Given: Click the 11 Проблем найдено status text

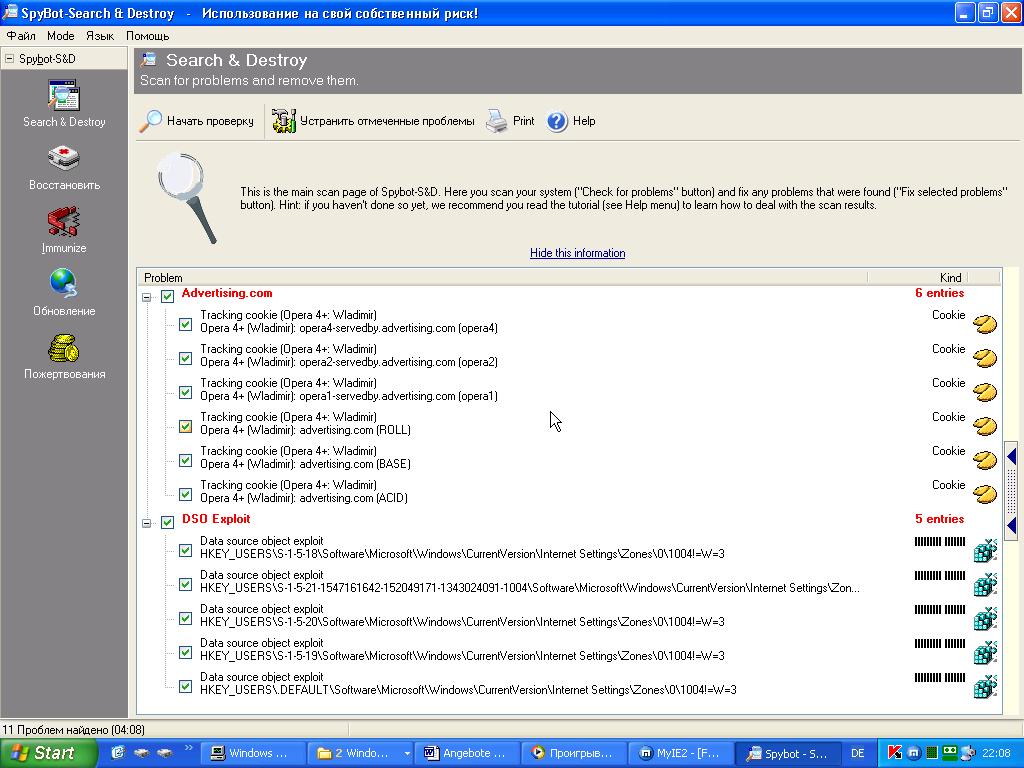Looking at the screenshot, I should (74, 729).
